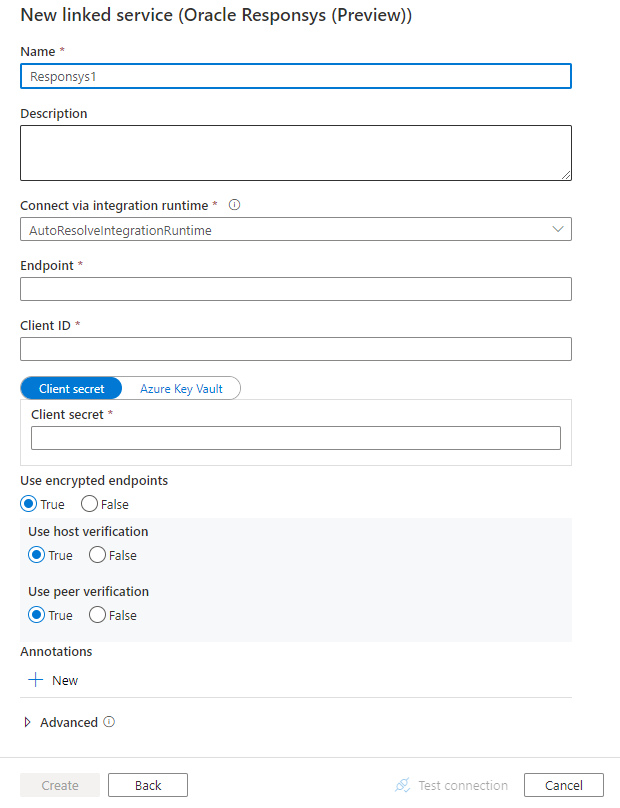Select the Client secret tab
The image size is (620, 808).
[x=71, y=388]
